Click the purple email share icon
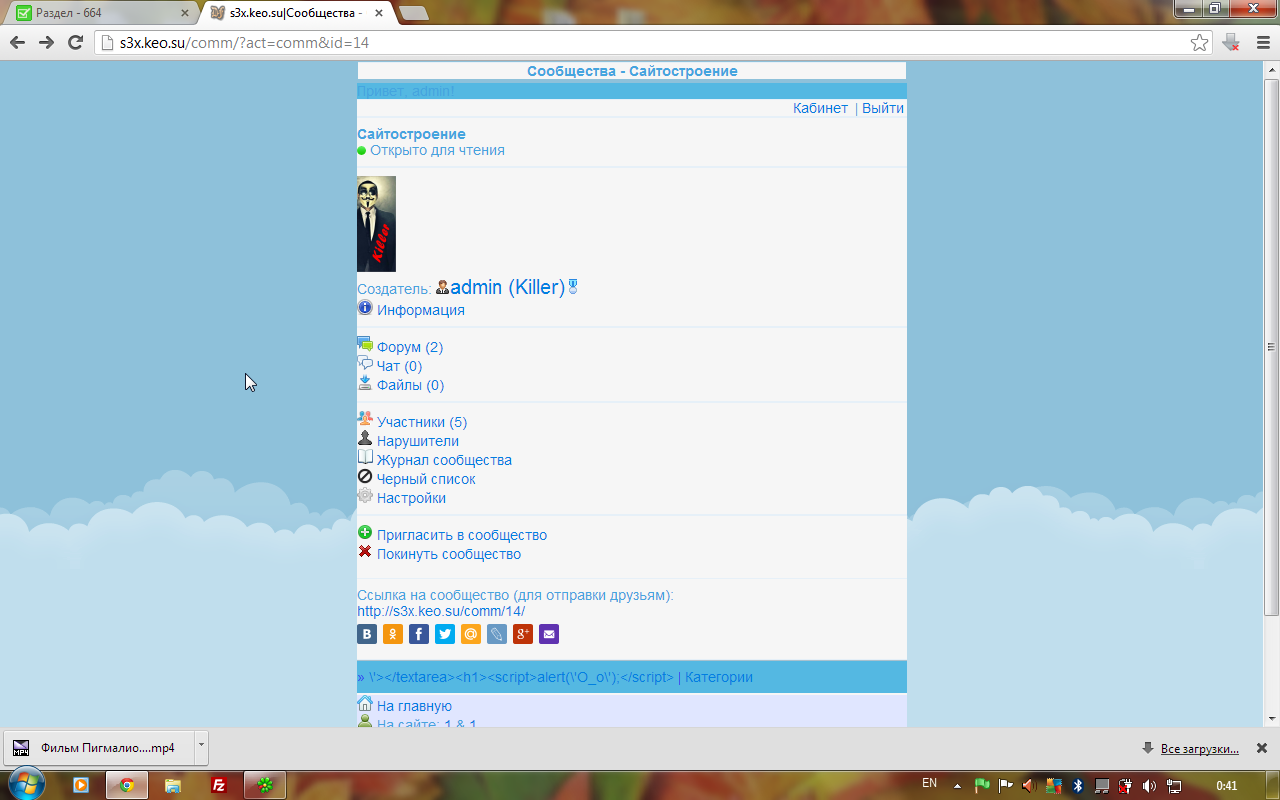 point(549,634)
